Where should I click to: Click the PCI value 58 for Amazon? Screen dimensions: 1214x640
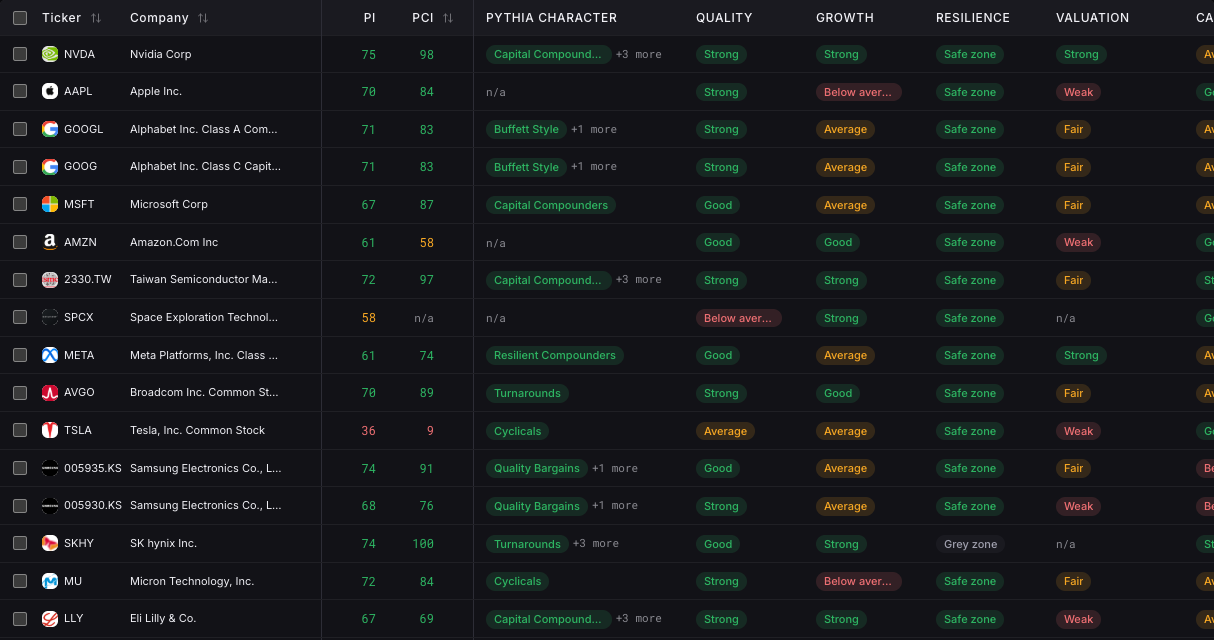[x=427, y=242]
